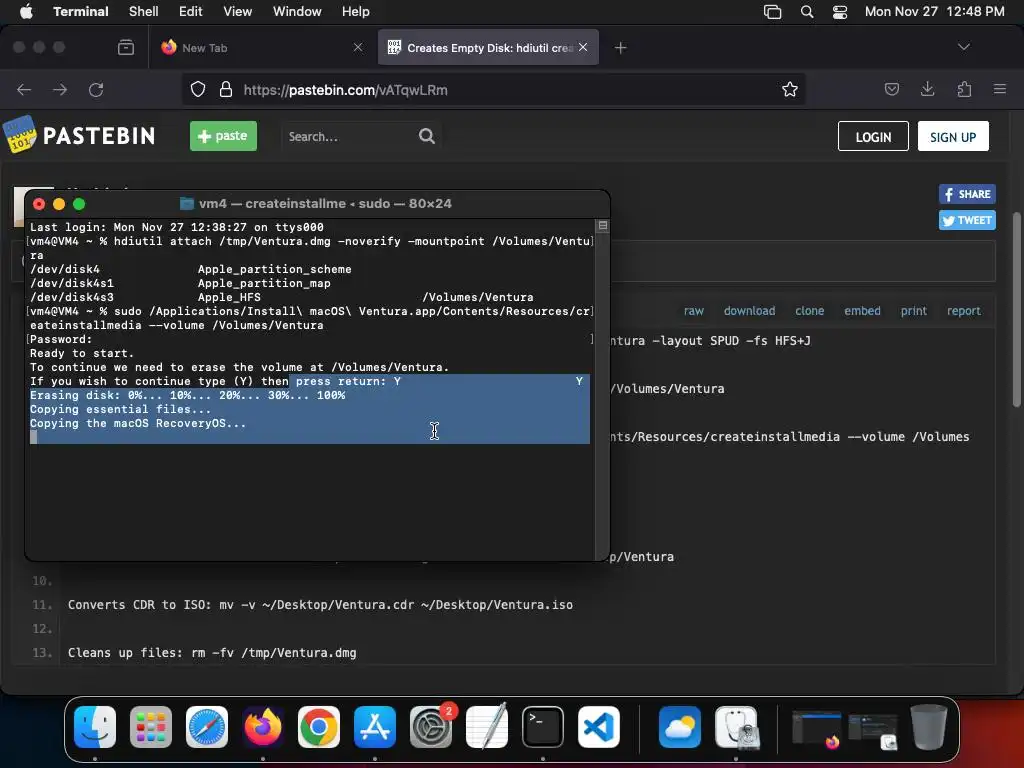
Task: Open Firefox application hamburger menu
Action: coord(1000,89)
